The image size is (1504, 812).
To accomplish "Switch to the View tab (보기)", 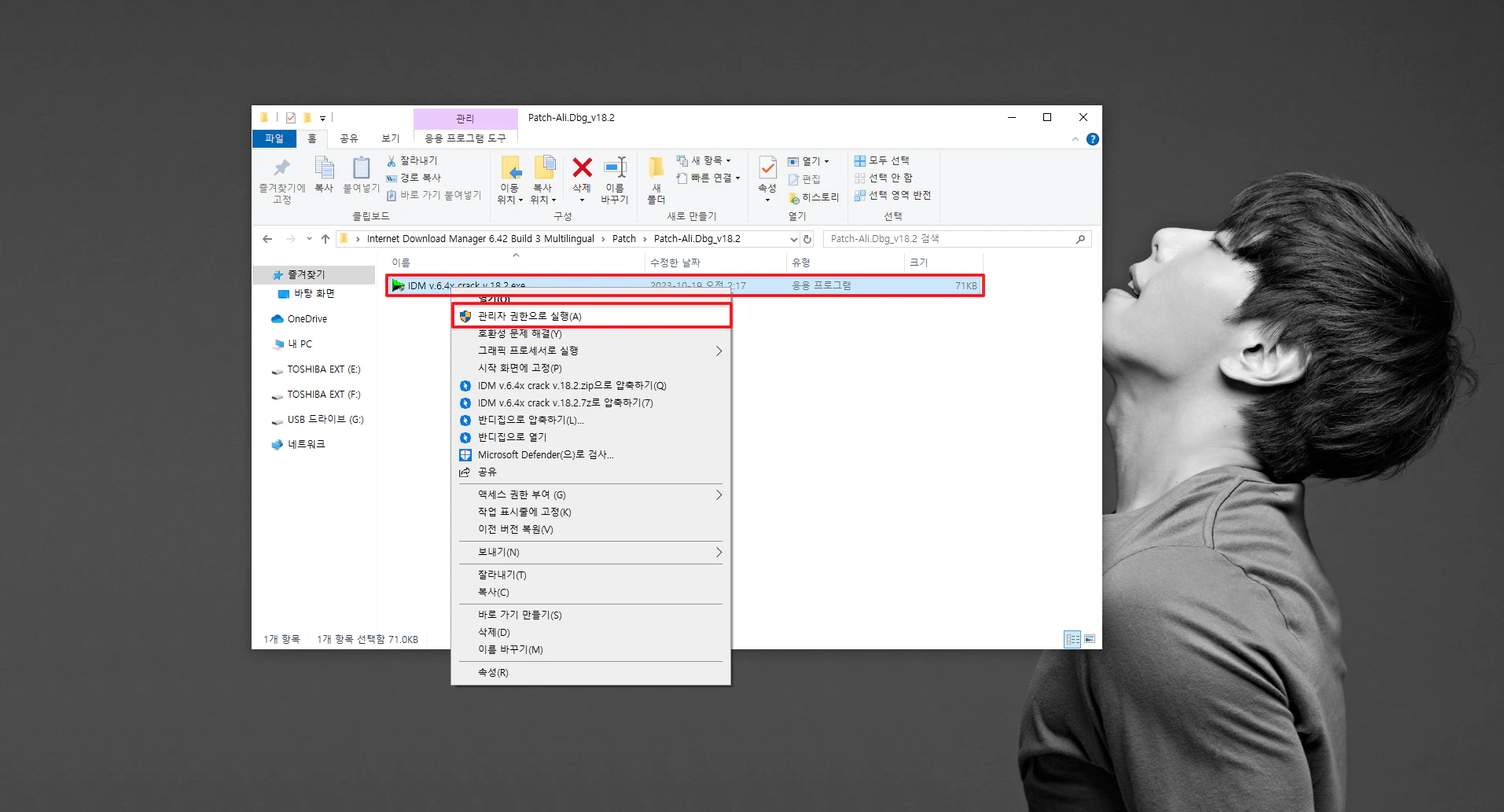I will pyautogui.click(x=391, y=138).
